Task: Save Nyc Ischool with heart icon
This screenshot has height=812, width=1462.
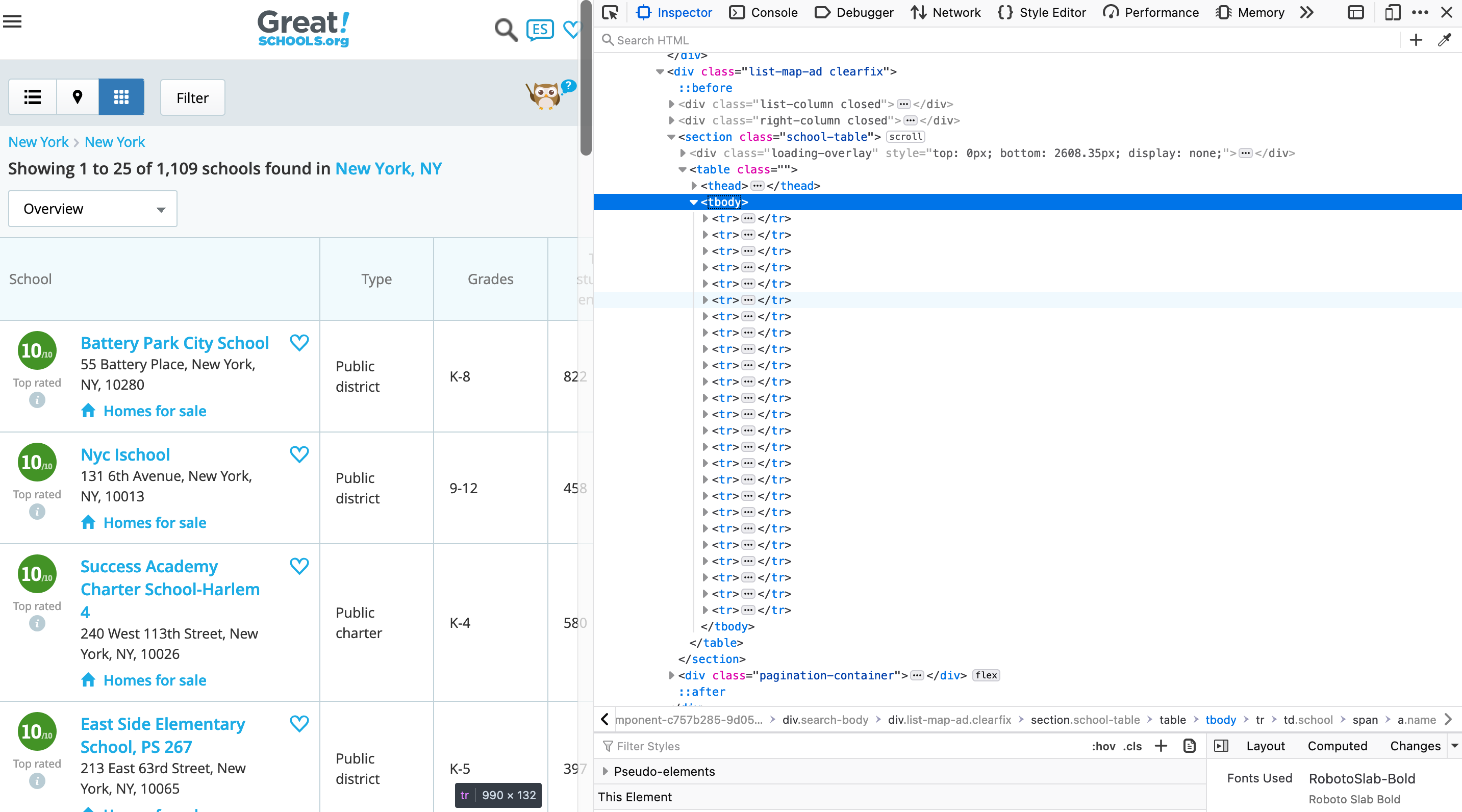Action: [299, 454]
